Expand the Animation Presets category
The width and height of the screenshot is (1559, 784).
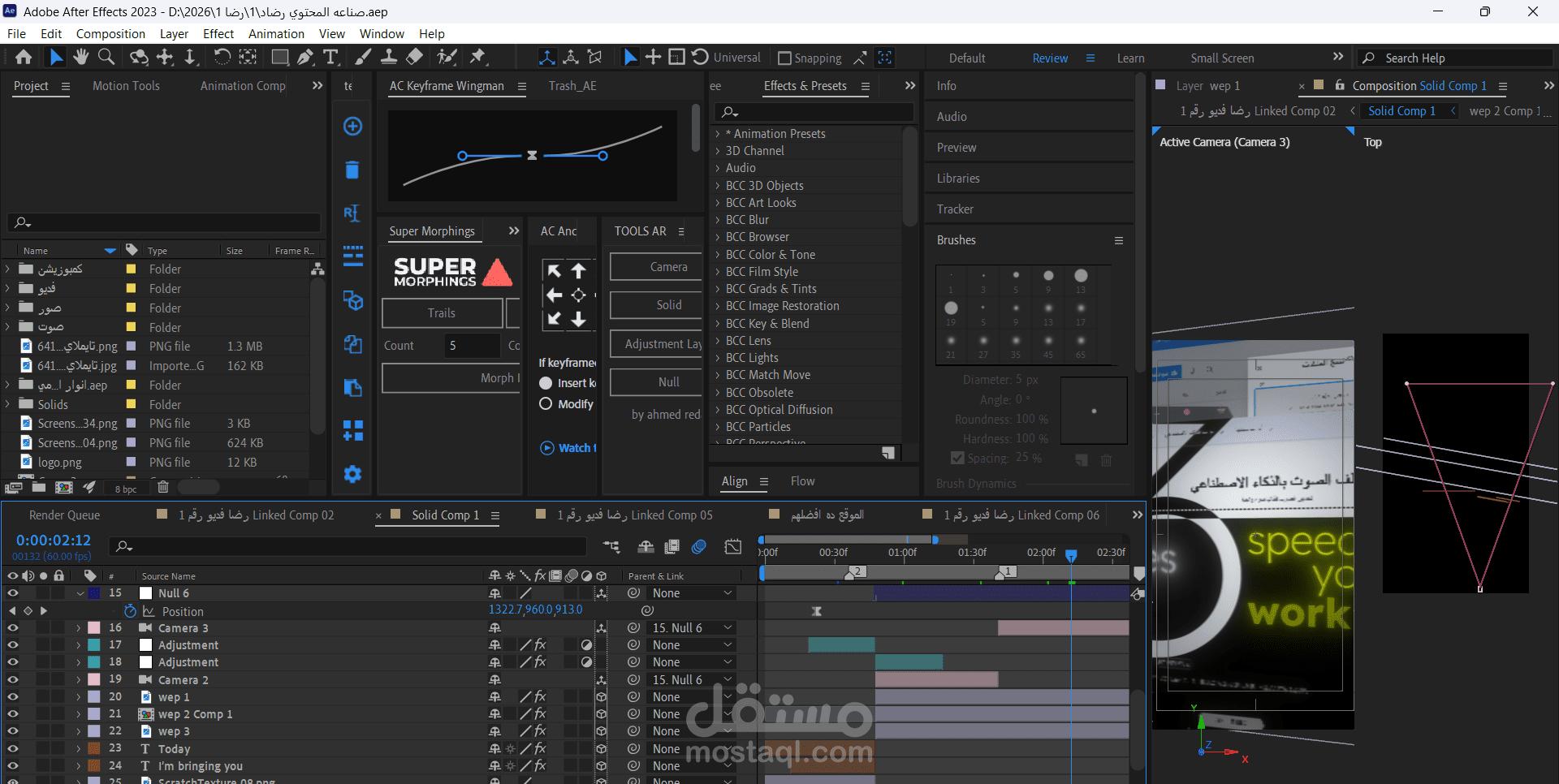(718, 134)
